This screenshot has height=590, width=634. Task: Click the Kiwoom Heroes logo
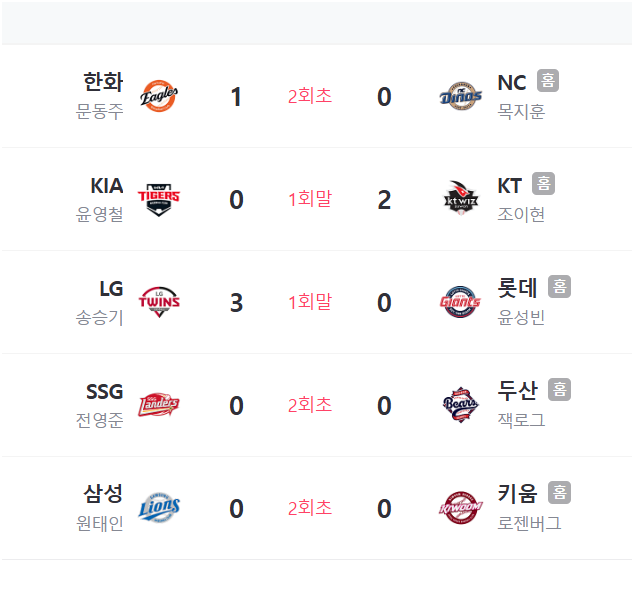point(461,508)
